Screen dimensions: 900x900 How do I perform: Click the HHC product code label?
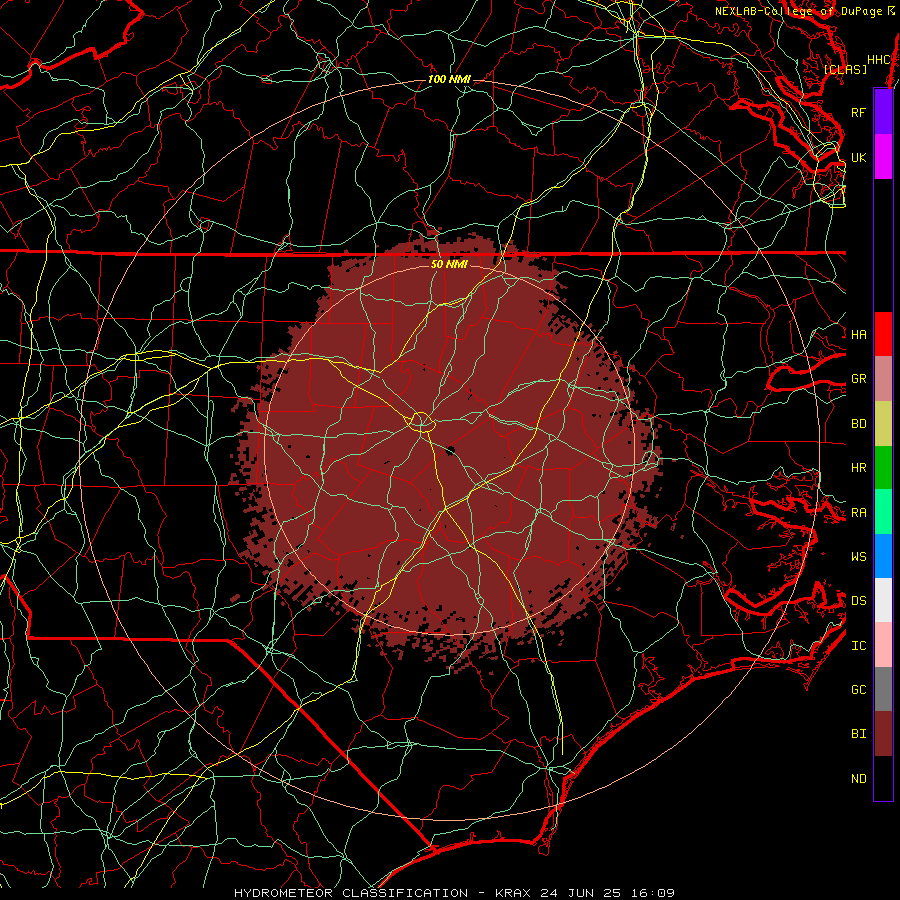tap(879, 60)
